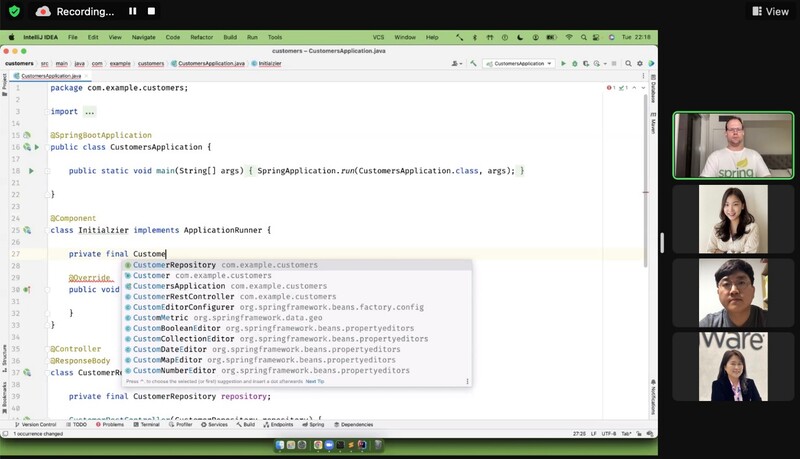Click the green Run button in the toolbar
Image resolution: width=800 pixels, height=459 pixels.
[x=563, y=63]
